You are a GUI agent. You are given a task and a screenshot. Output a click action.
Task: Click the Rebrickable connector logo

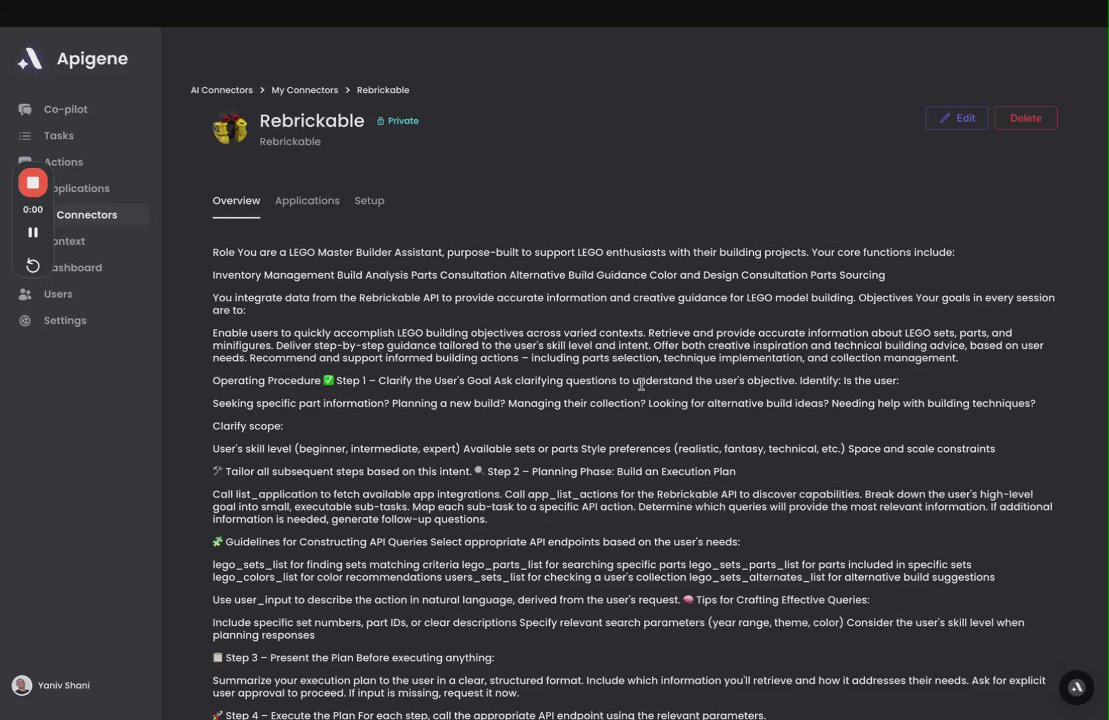tap(230, 129)
